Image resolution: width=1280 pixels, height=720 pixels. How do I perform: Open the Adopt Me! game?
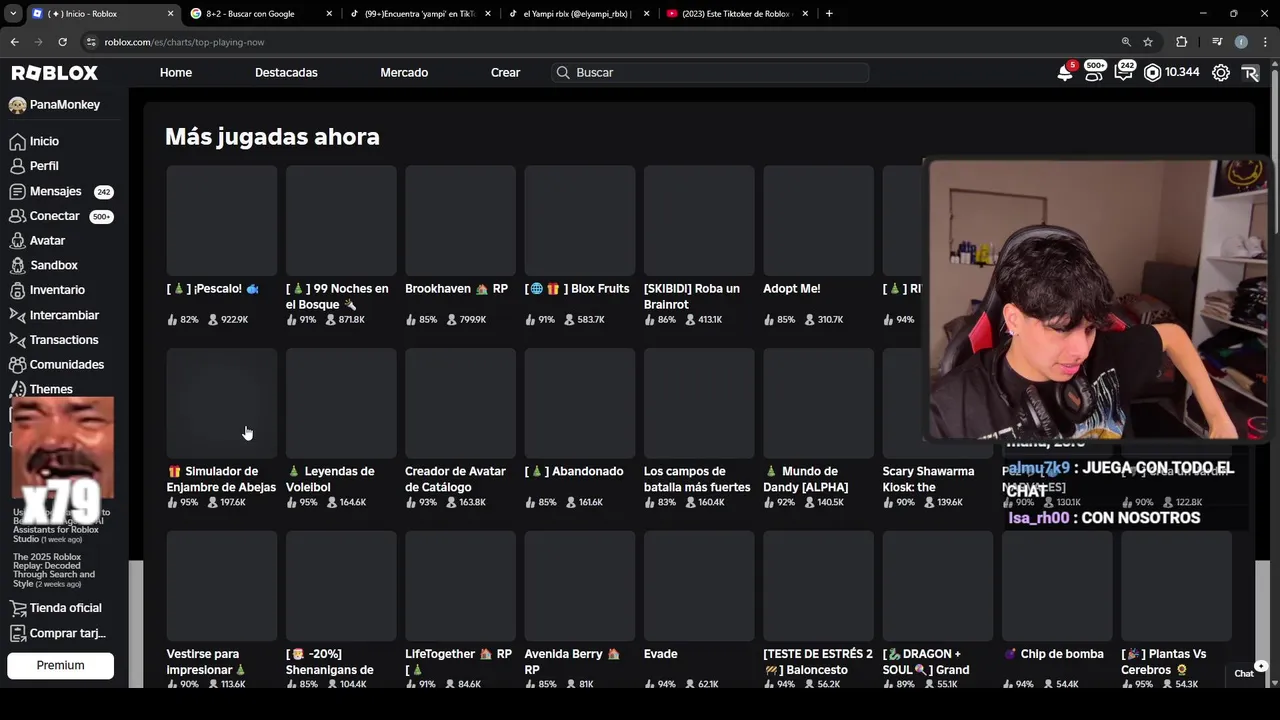pos(818,221)
